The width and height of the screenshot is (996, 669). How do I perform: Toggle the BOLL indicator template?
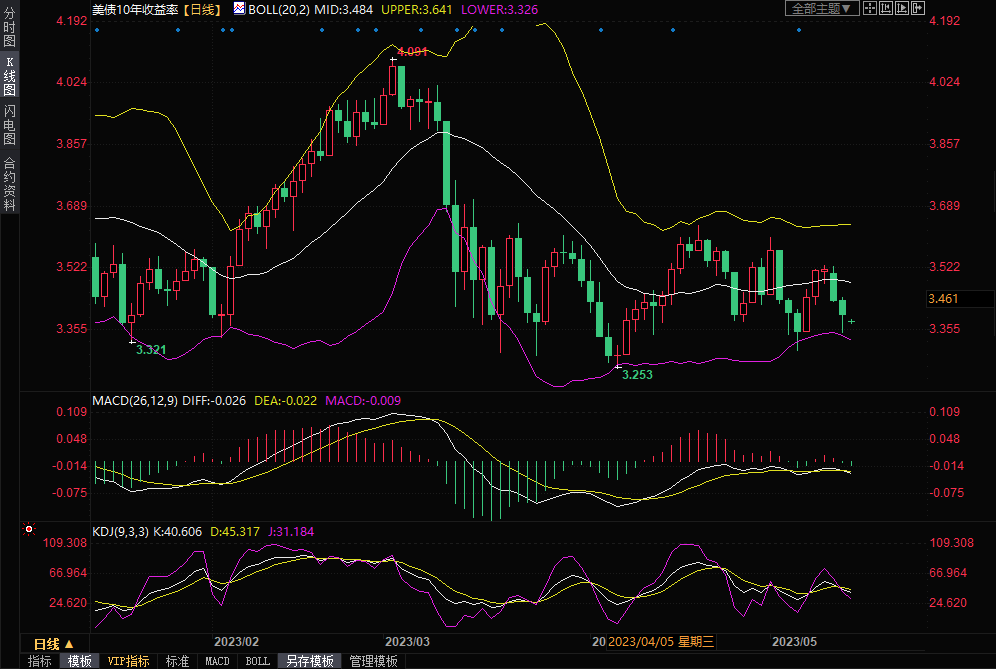tap(257, 661)
